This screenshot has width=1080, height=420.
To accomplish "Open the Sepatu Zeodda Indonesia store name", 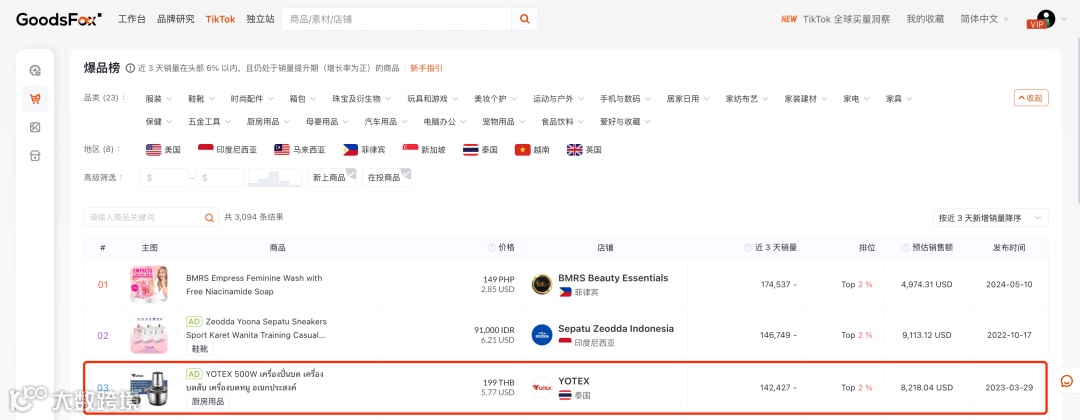I will (616, 328).
